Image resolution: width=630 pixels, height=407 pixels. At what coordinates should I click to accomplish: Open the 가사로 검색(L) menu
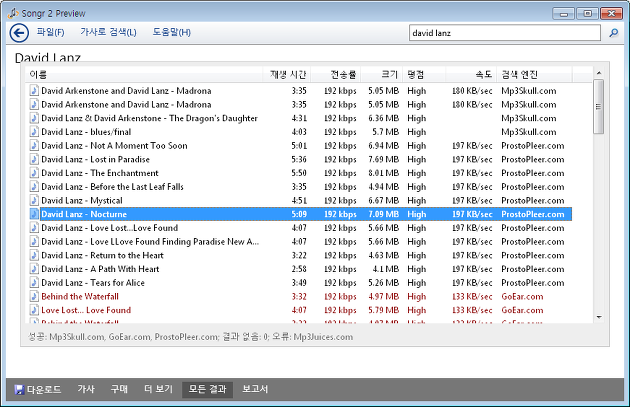pos(108,32)
